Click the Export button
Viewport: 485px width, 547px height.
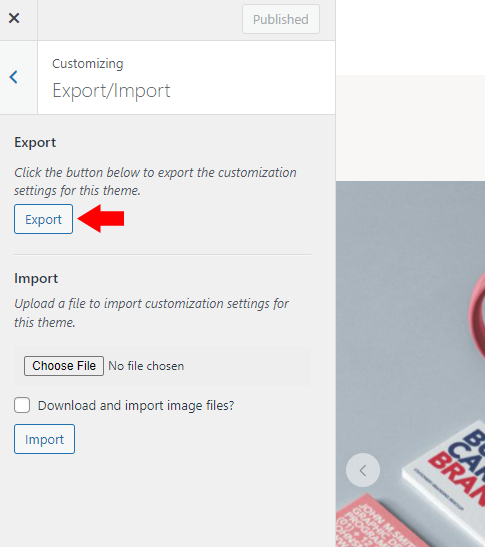[44, 219]
